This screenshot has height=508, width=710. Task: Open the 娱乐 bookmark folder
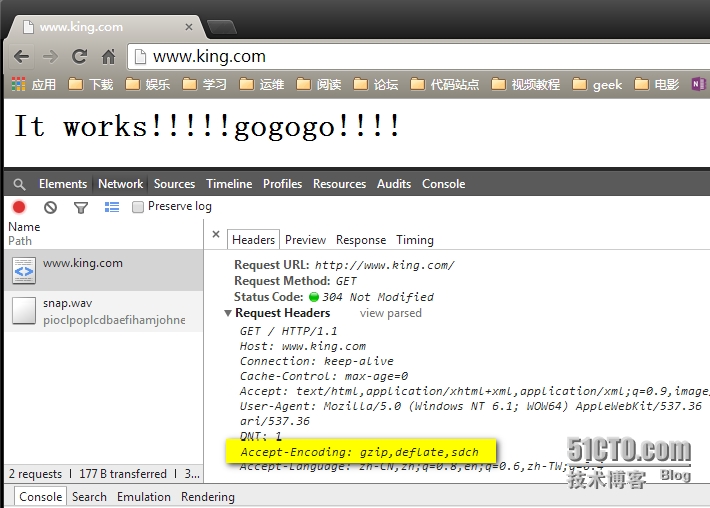147,84
